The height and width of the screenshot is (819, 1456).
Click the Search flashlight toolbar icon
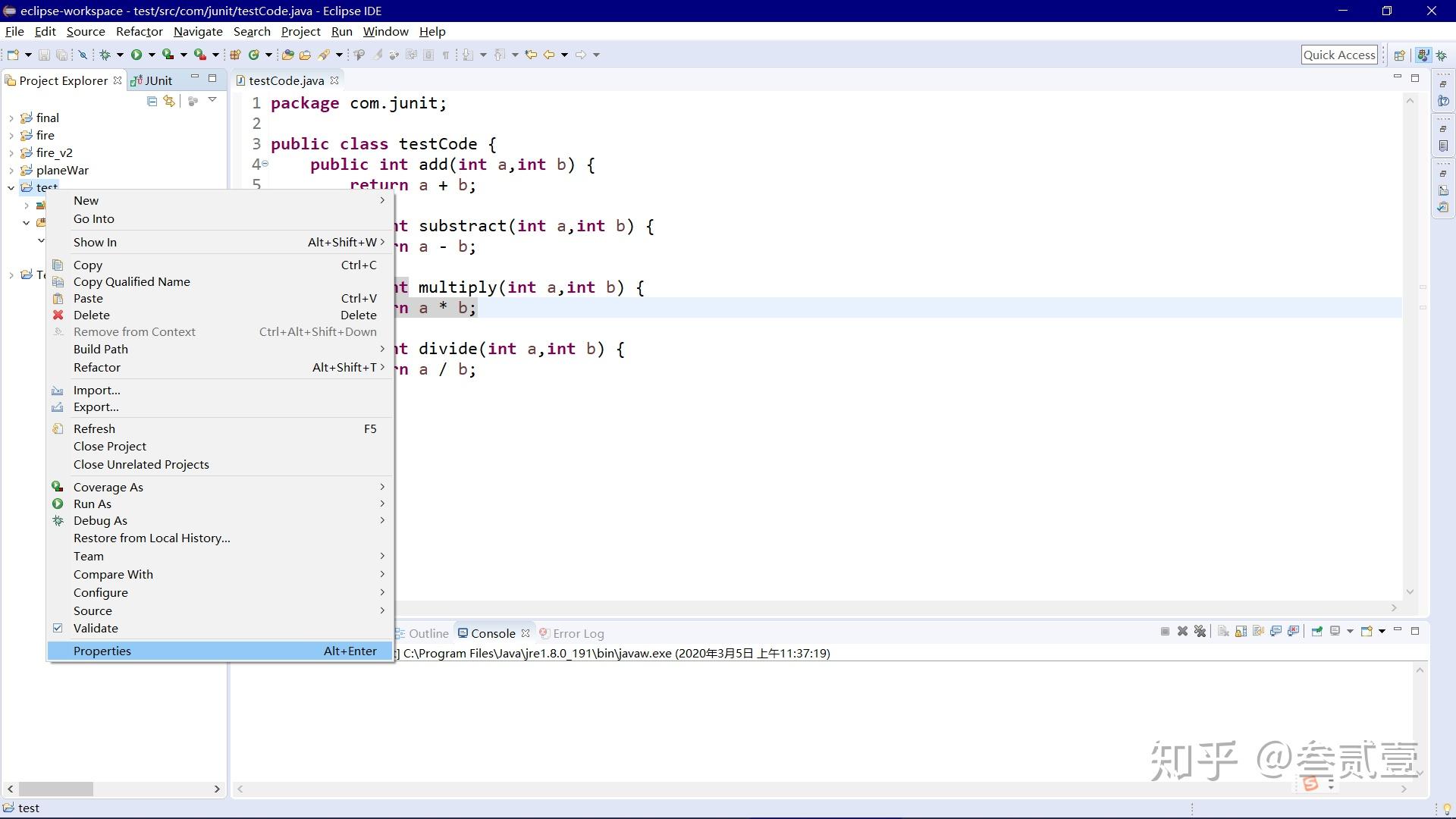(325, 55)
